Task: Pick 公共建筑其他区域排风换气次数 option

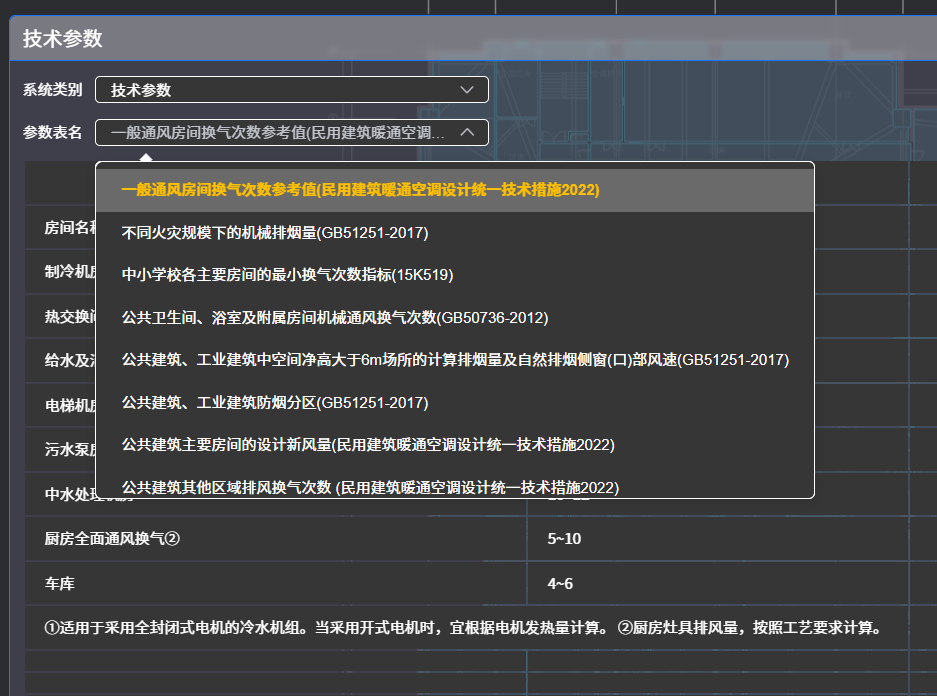Action: (370, 487)
